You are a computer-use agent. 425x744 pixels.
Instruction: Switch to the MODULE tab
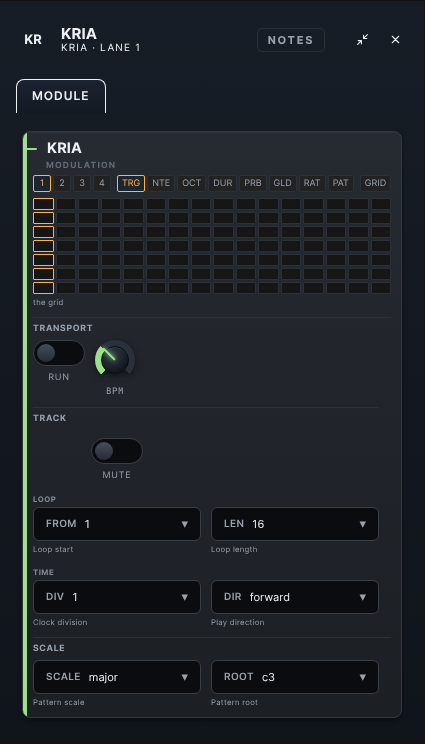click(61, 96)
